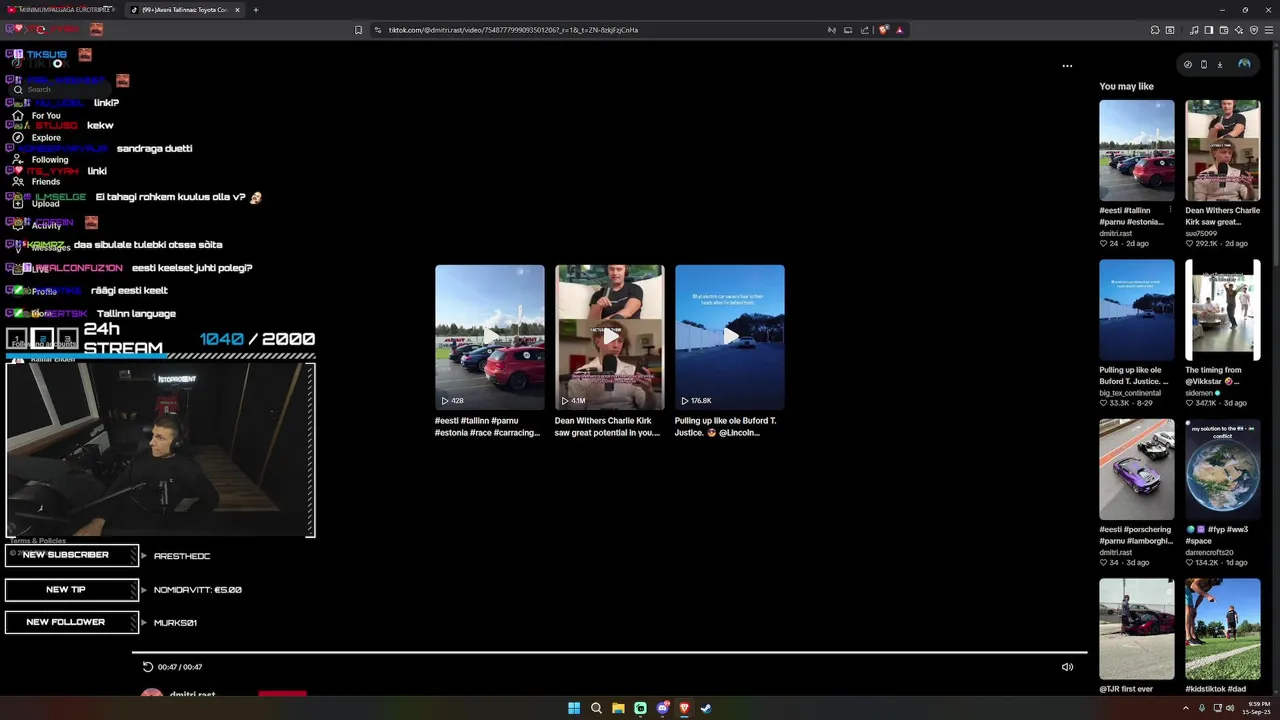This screenshot has width=1280, height=720.
Task: Open a new browser tab
Action: click(x=256, y=10)
